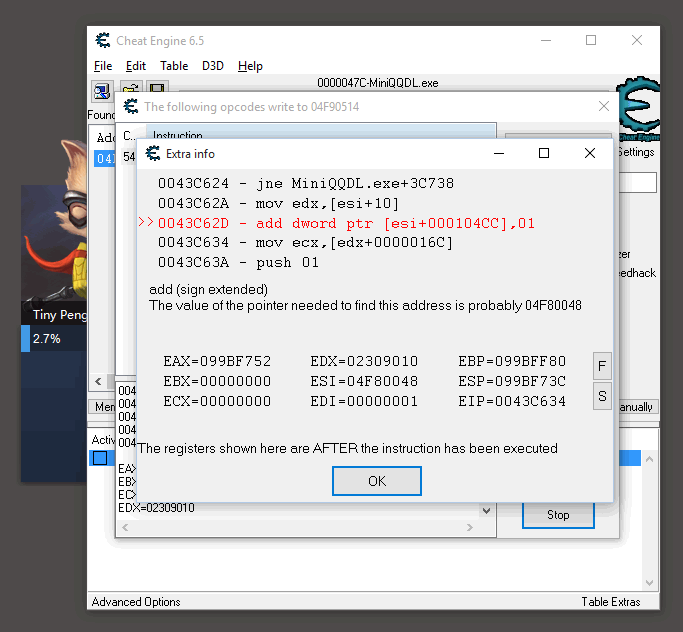
Task: Click left arrow of opcodes horizontal scrollbar
Action: [125, 527]
